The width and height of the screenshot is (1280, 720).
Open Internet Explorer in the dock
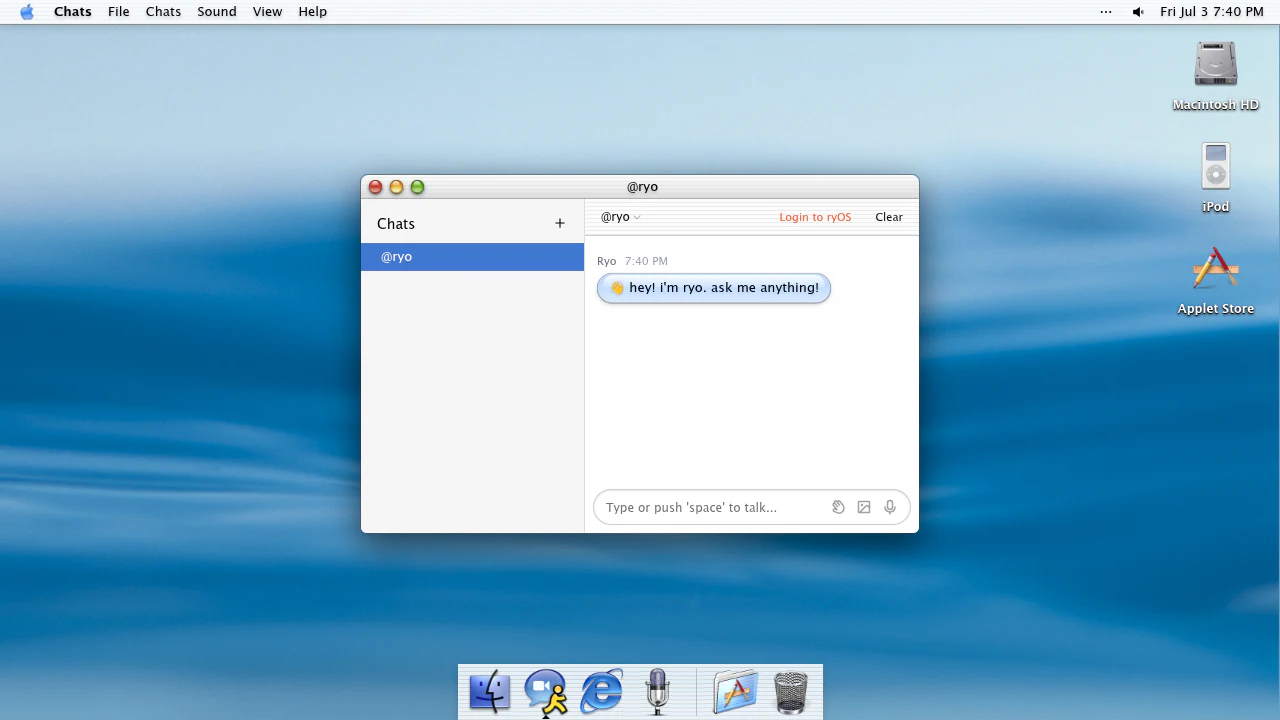602,692
